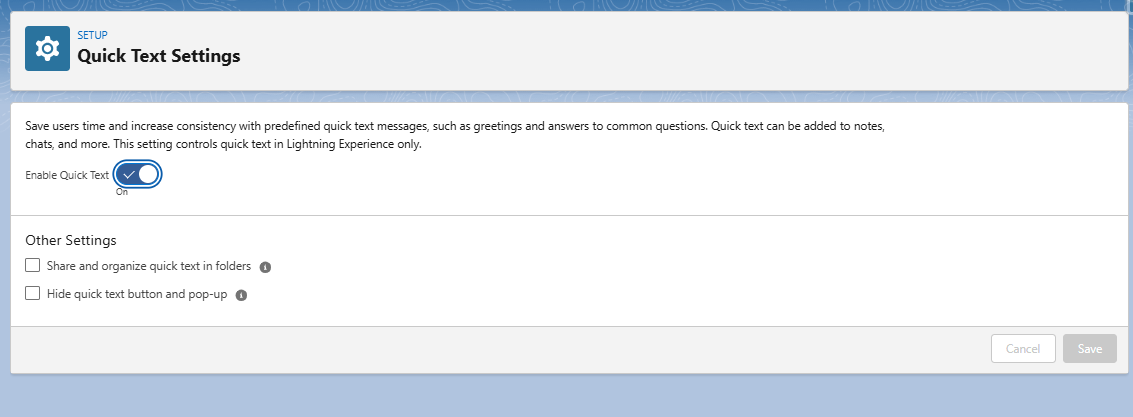The width and height of the screenshot is (1133, 417).
Task: Click the Quick Text Settings page title
Action: 159,56
